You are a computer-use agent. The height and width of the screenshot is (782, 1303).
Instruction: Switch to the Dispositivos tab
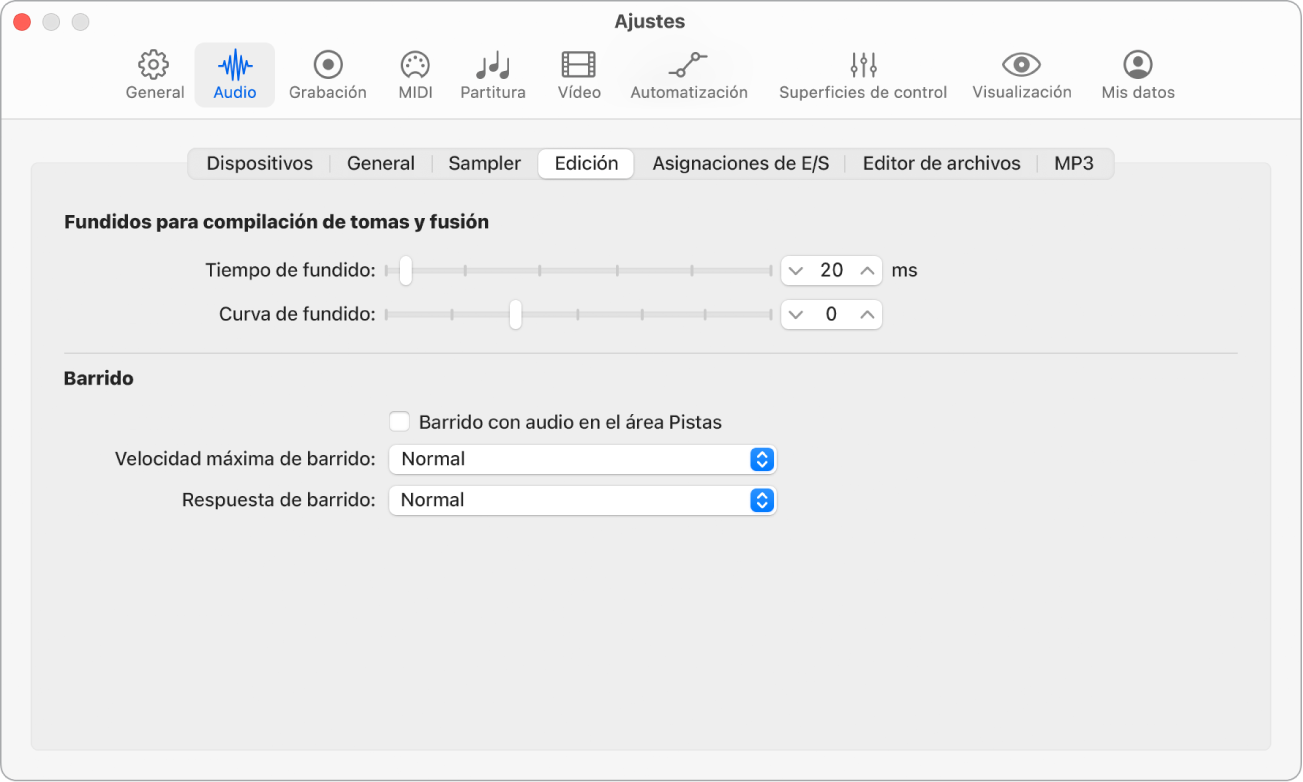259,163
